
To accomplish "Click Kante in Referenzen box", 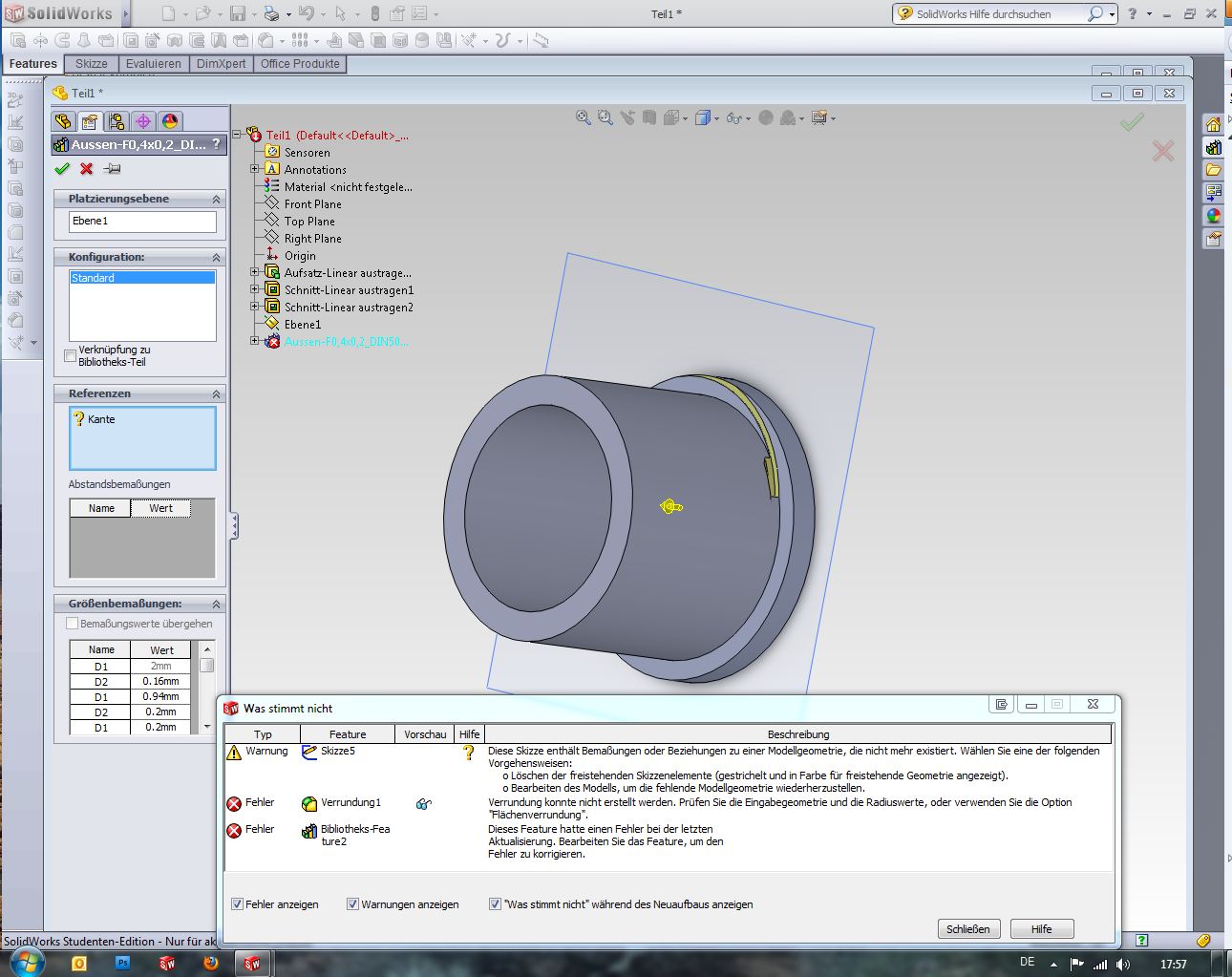I will [101, 419].
